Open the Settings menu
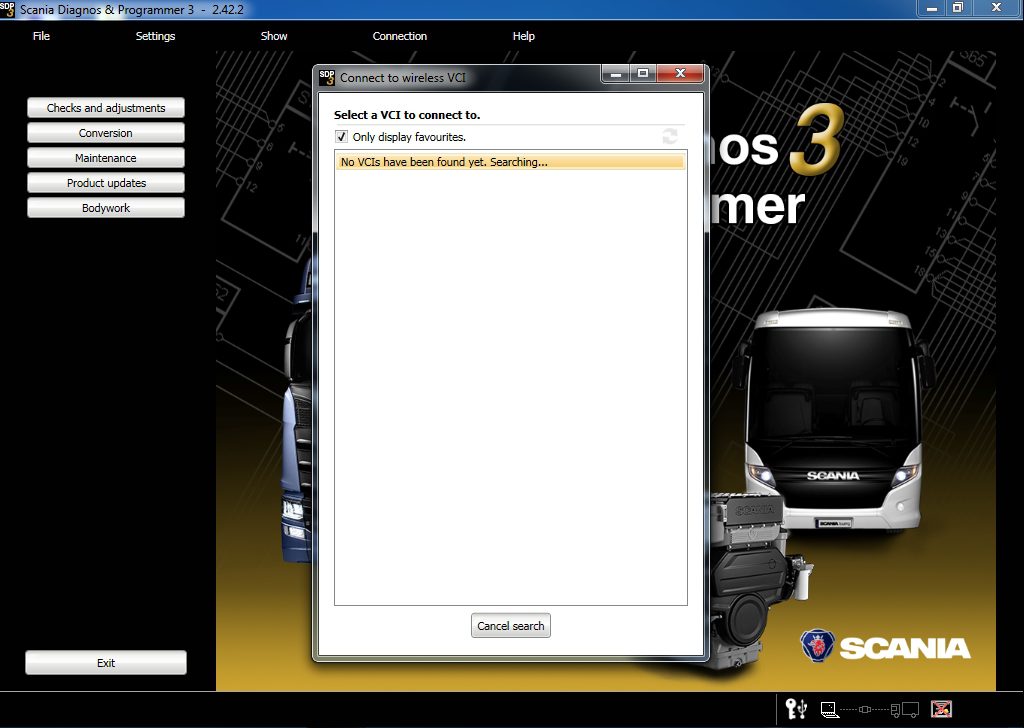 [x=155, y=36]
